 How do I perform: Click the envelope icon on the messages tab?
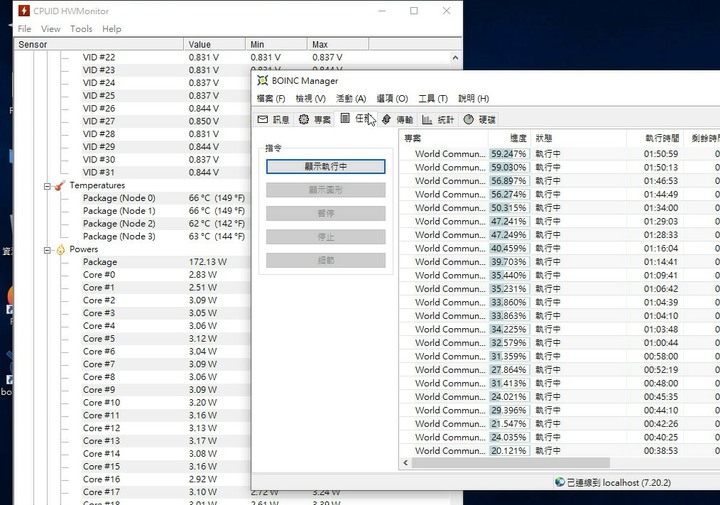pyautogui.click(x=263, y=119)
